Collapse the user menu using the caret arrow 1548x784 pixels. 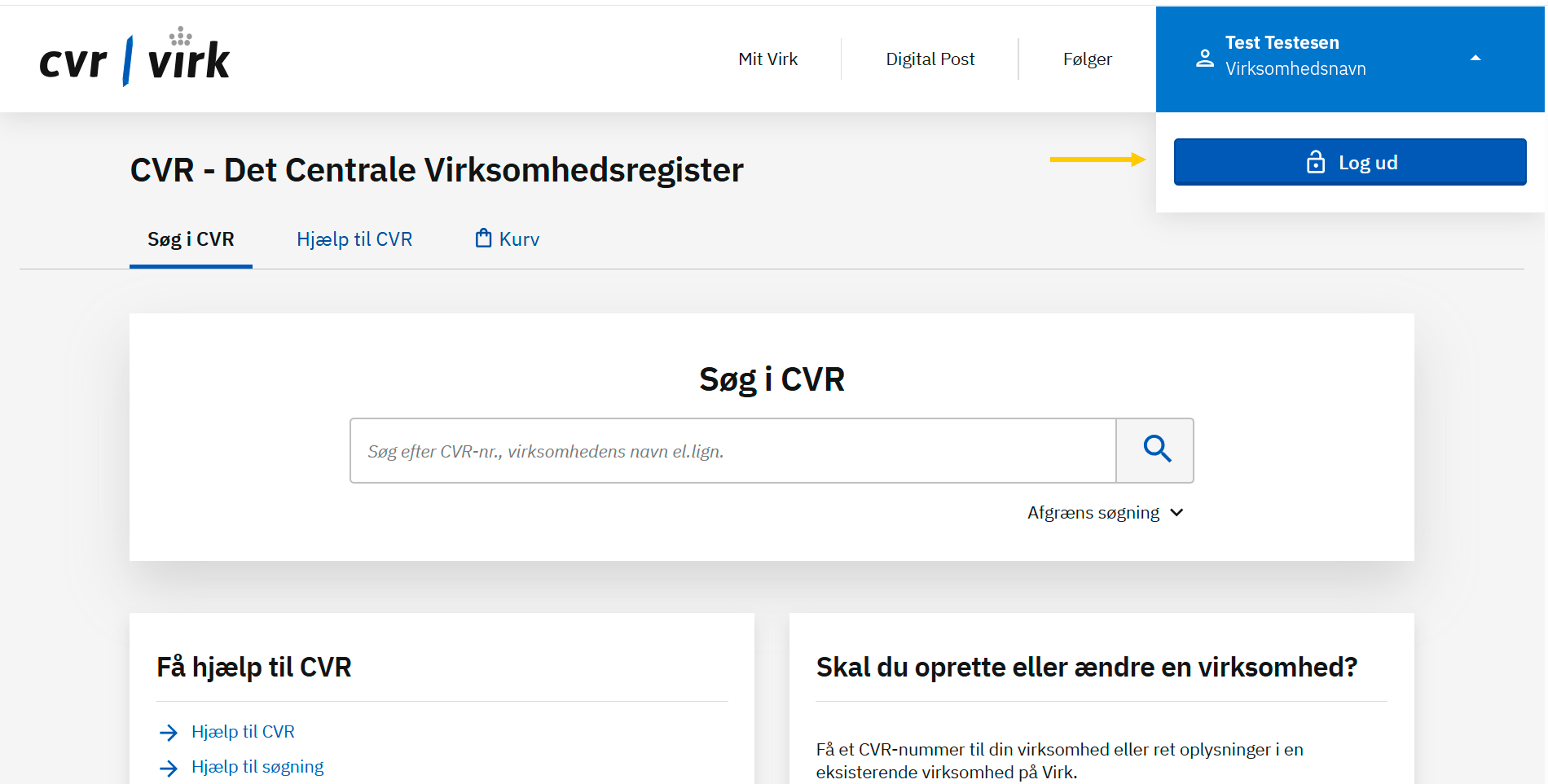(x=1475, y=58)
